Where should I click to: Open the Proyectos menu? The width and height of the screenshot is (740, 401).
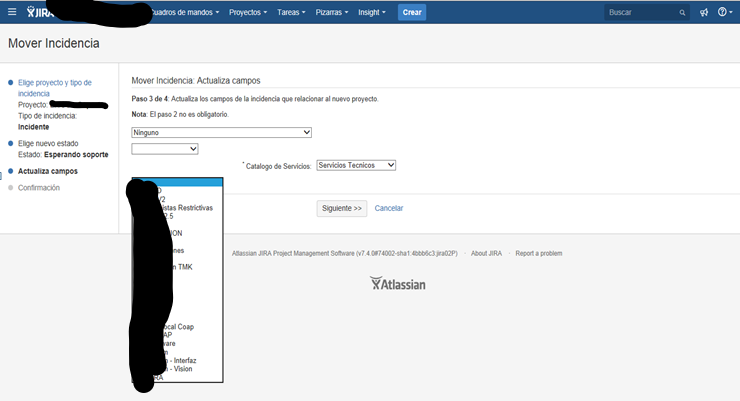(248, 12)
